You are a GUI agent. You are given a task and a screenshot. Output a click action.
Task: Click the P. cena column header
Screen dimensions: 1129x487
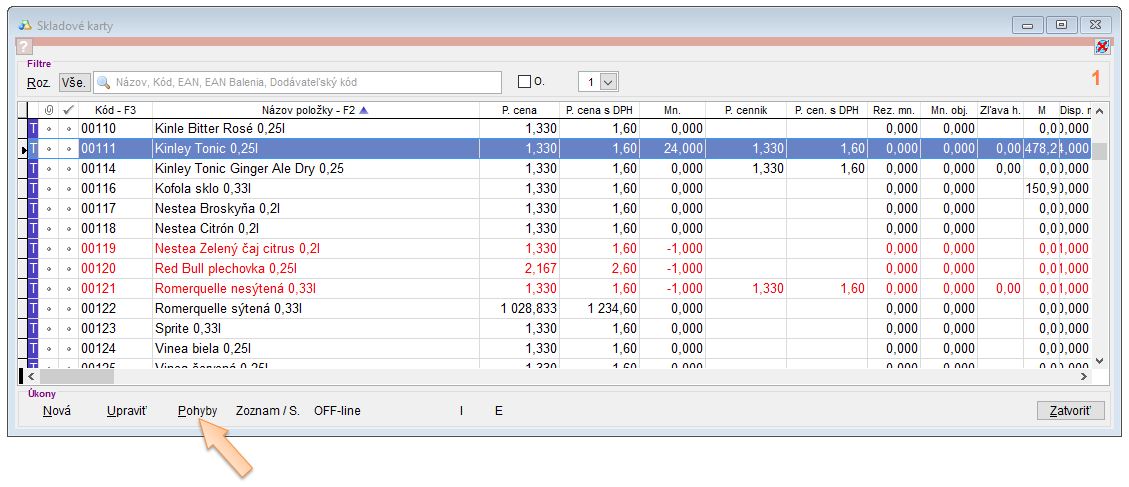coord(519,110)
